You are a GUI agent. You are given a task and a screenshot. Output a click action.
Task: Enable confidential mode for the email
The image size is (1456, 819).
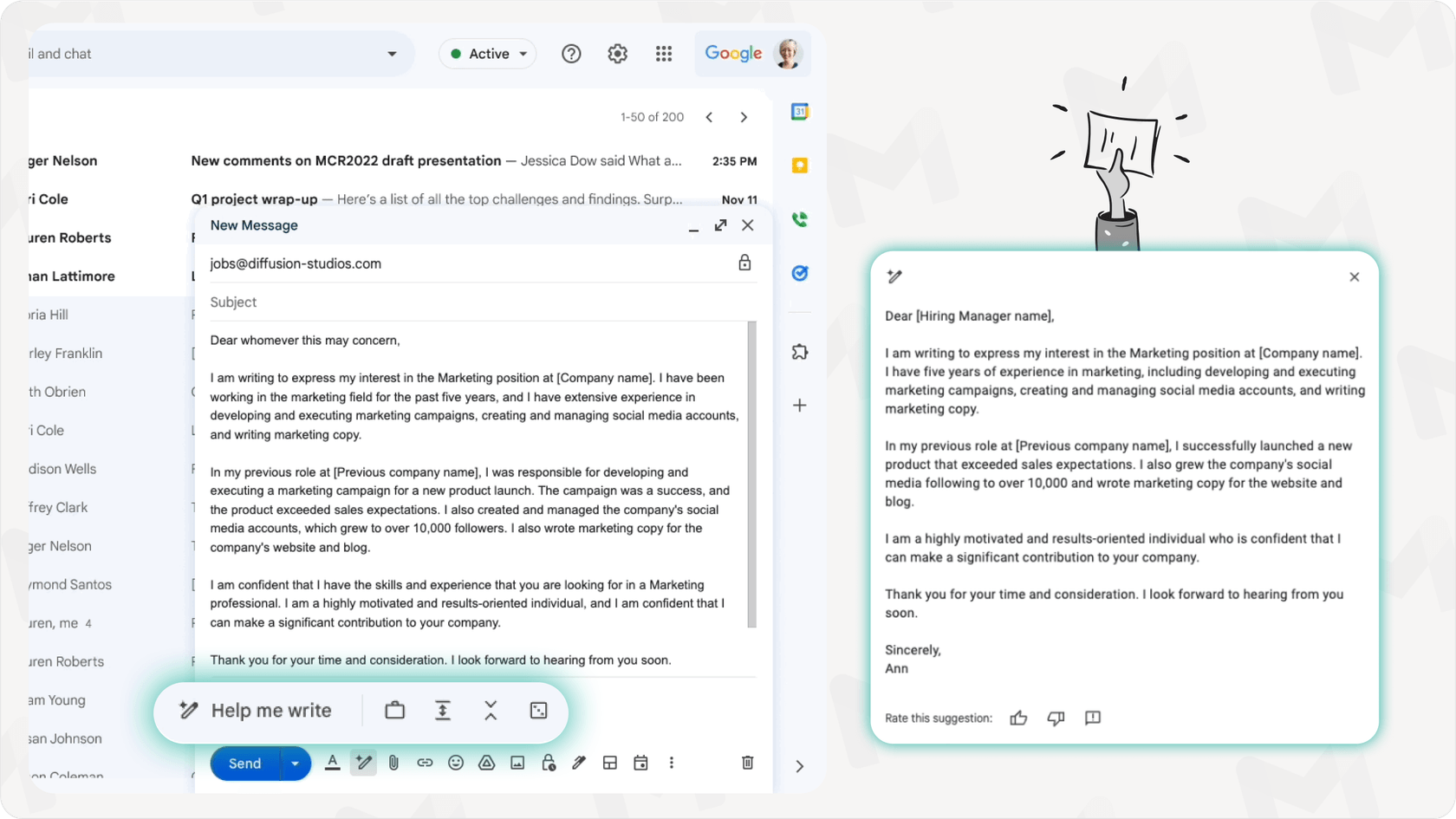[549, 763]
